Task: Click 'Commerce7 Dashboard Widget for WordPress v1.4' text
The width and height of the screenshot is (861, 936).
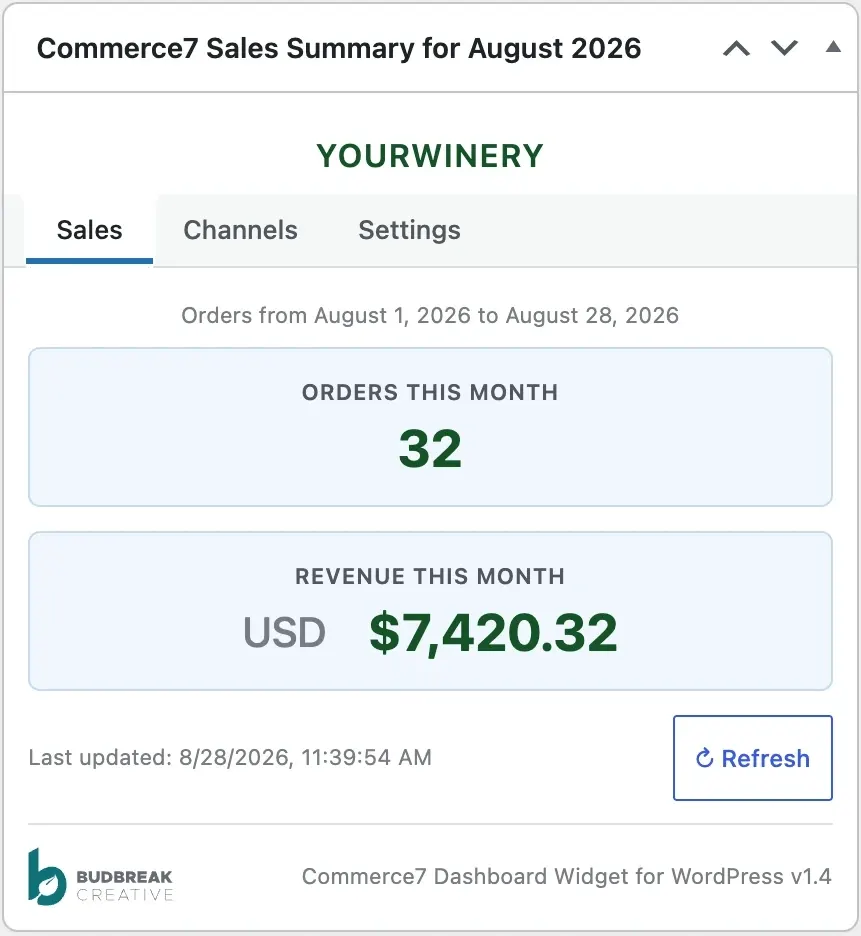Action: tap(567, 877)
